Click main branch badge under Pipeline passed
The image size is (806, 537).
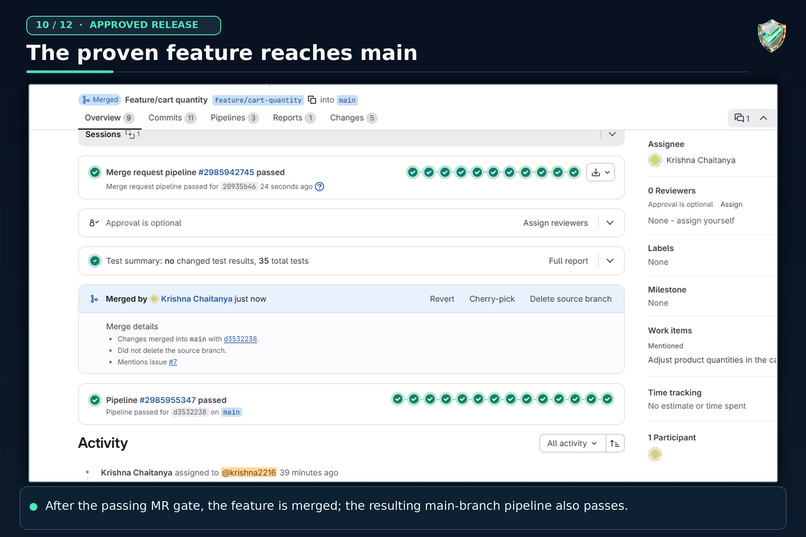pos(231,412)
